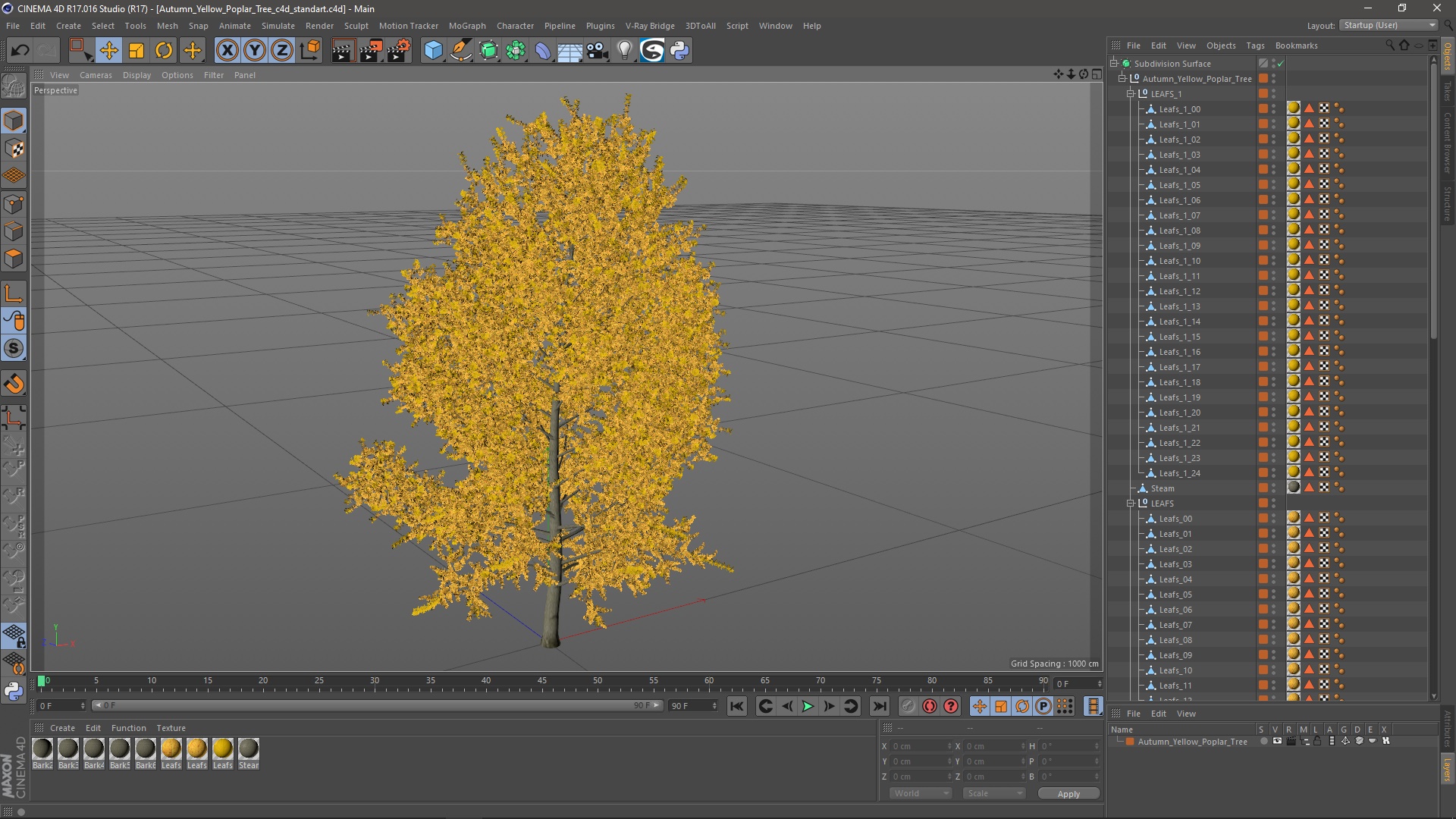Click the green Array modeling icon
1456x819 pixels.
click(x=516, y=51)
